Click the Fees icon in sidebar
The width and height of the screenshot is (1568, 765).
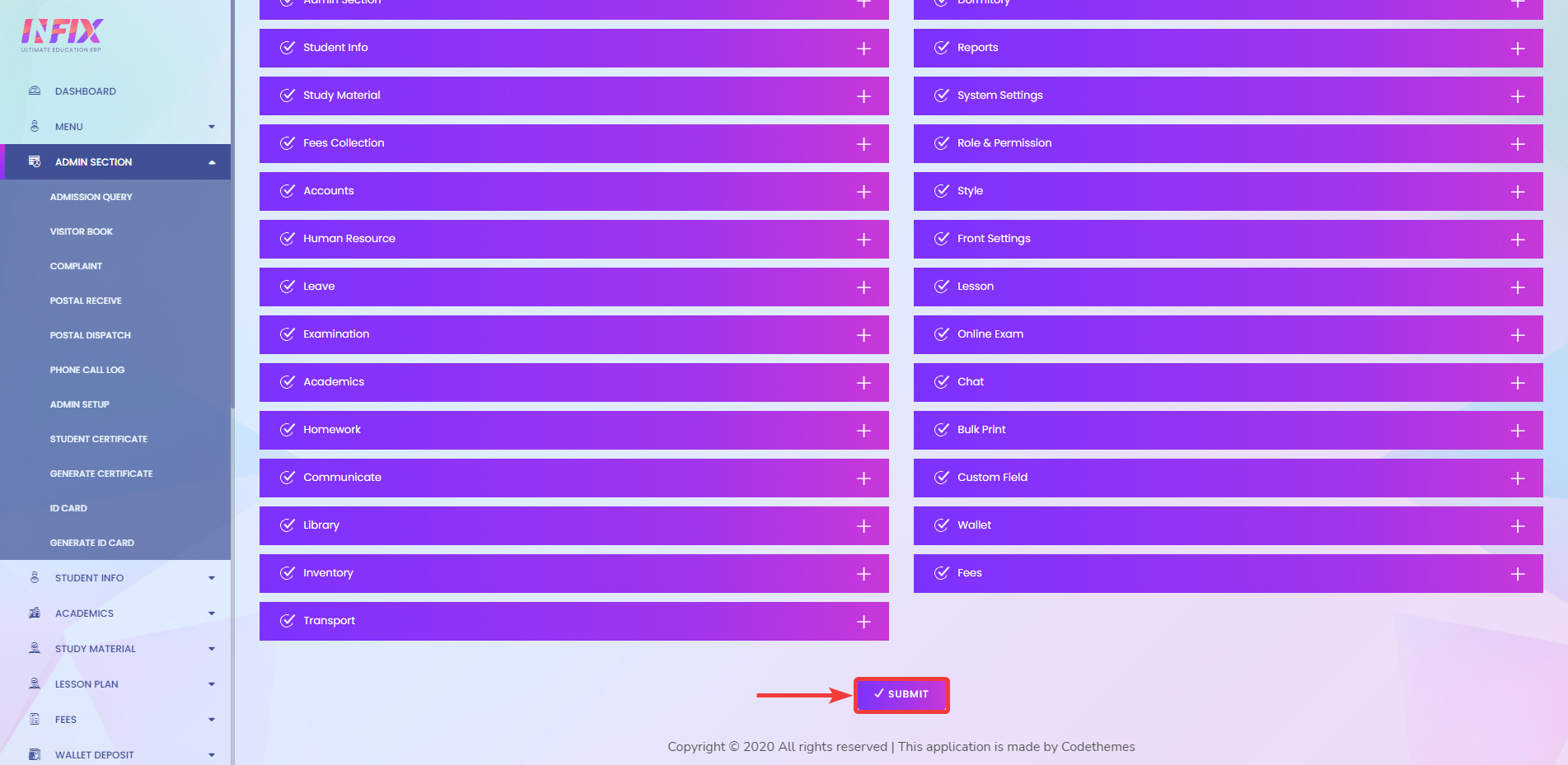(35, 719)
